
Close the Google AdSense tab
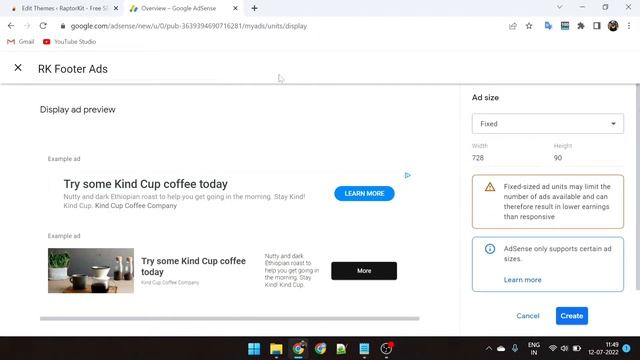[x=235, y=8]
